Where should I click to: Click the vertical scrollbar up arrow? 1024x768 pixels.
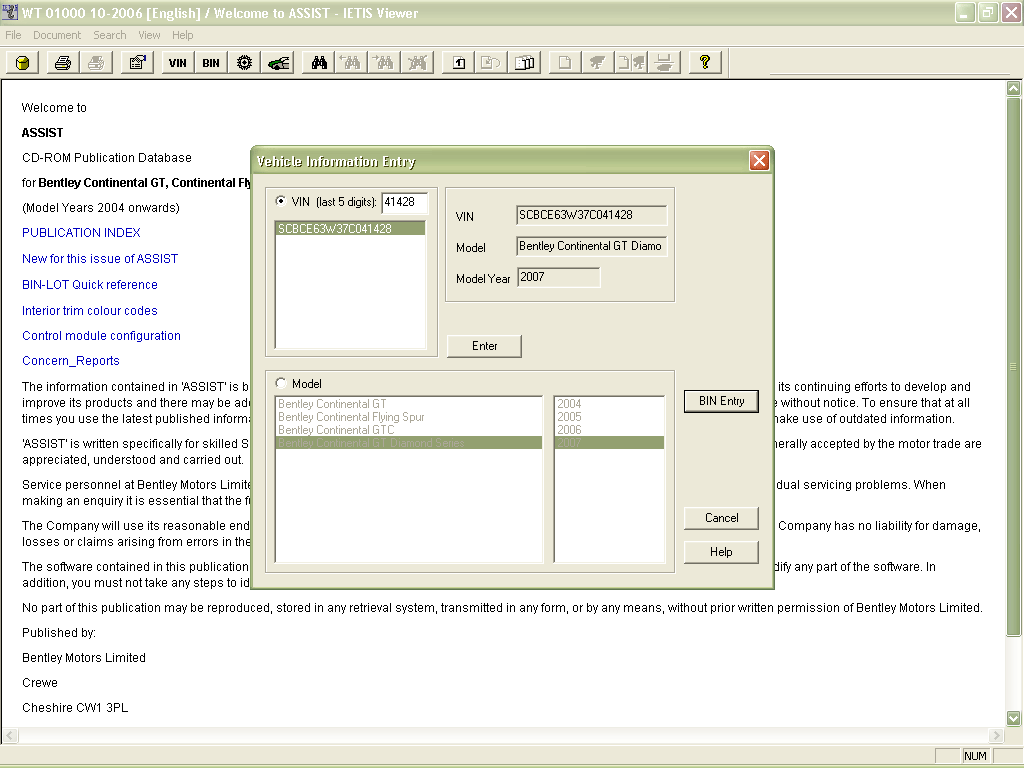click(1013, 88)
